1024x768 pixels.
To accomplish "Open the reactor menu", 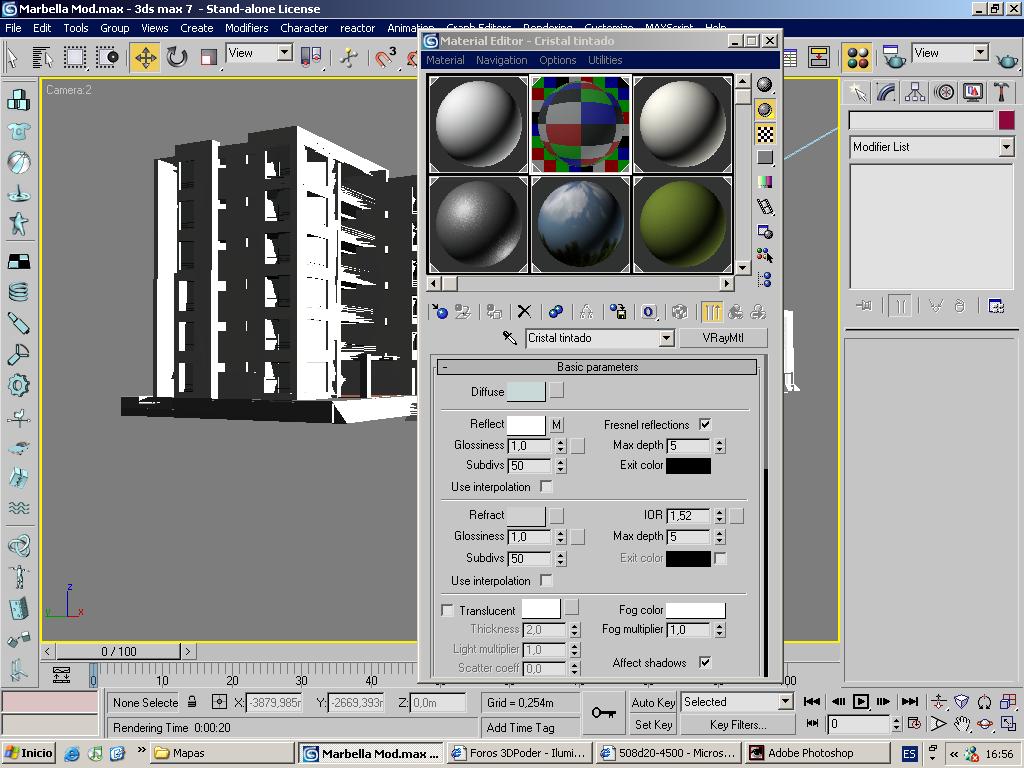I will pyautogui.click(x=357, y=28).
